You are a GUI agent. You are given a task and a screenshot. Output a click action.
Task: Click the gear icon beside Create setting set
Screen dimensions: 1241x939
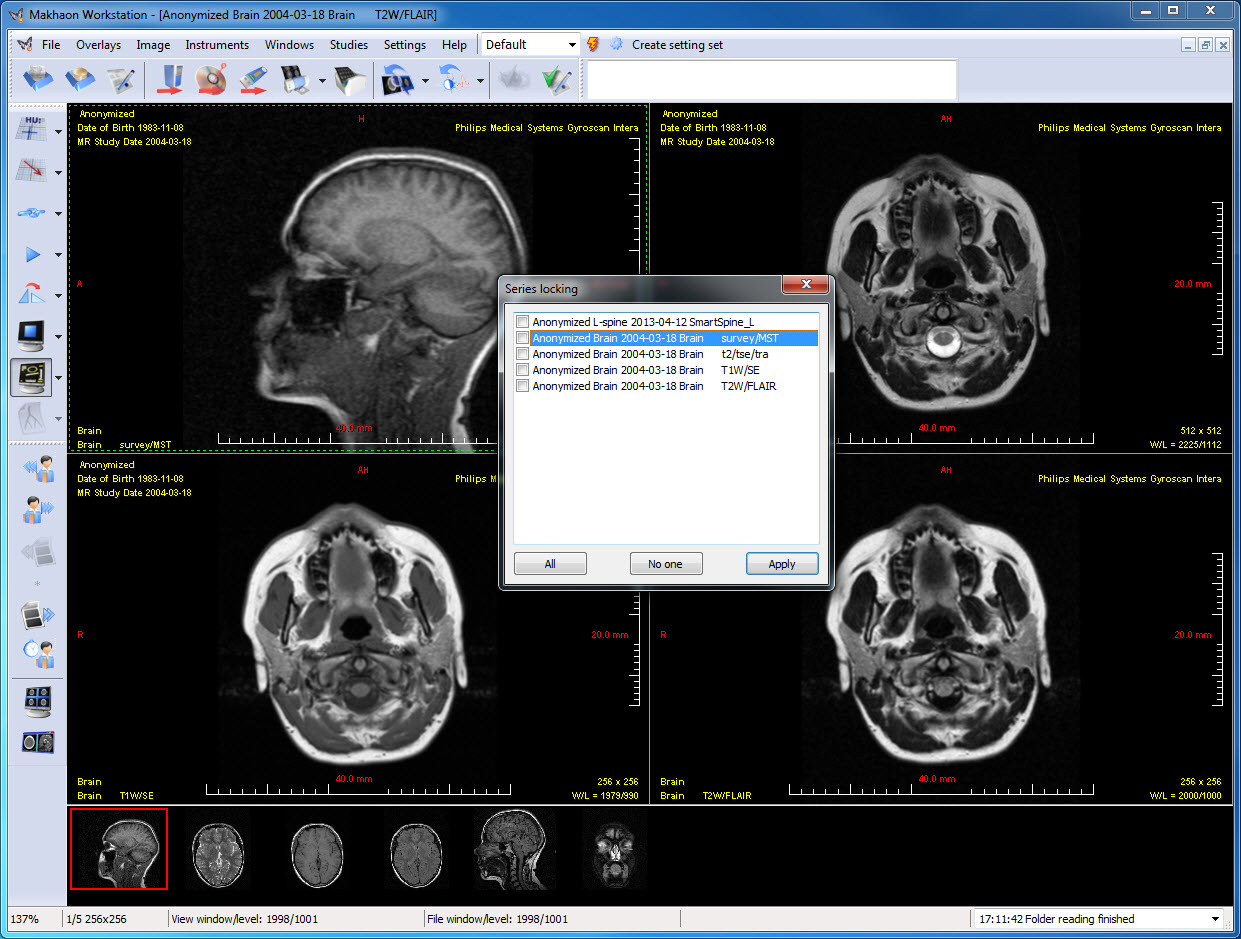click(x=616, y=44)
